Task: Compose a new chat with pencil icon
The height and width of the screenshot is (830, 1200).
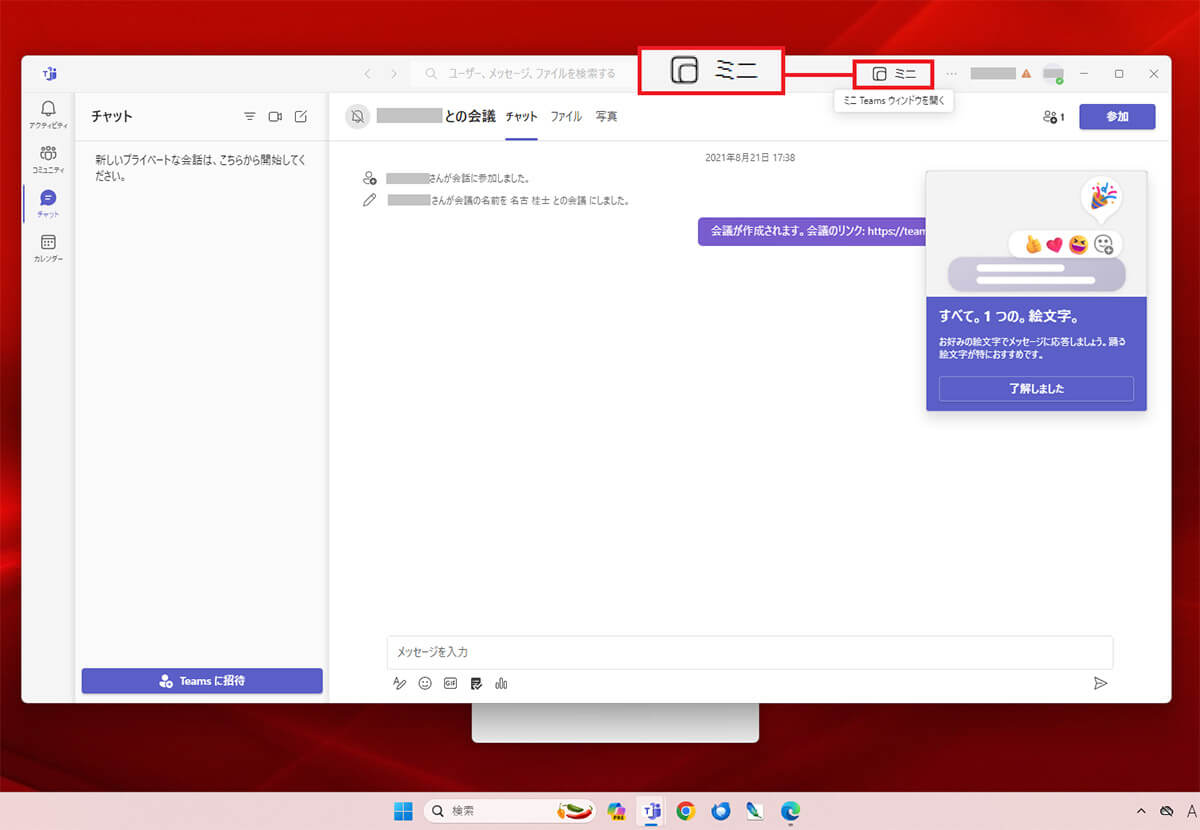Action: pyautogui.click(x=301, y=117)
